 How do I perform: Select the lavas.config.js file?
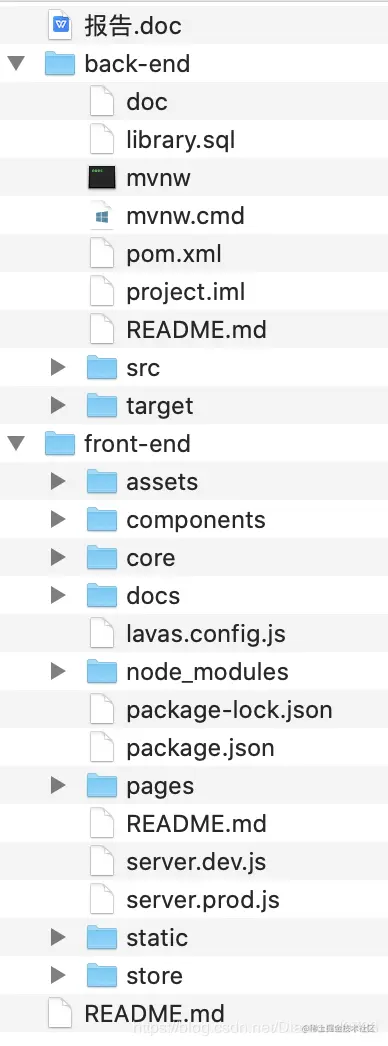point(206,634)
